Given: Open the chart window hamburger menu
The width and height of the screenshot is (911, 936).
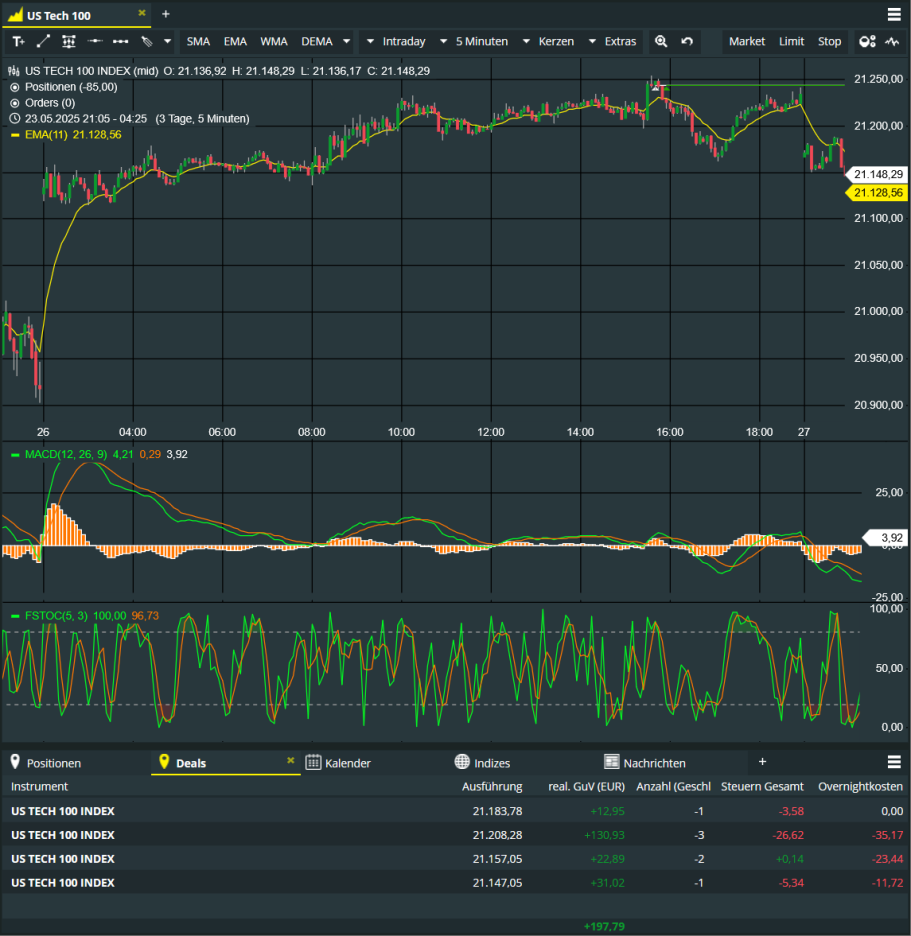Looking at the screenshot, I should click(x=894, y=14).
